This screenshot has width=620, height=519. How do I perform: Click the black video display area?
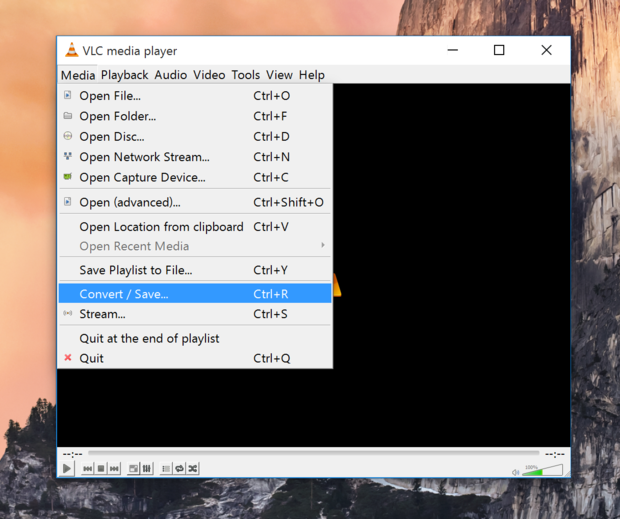(451, 265)
